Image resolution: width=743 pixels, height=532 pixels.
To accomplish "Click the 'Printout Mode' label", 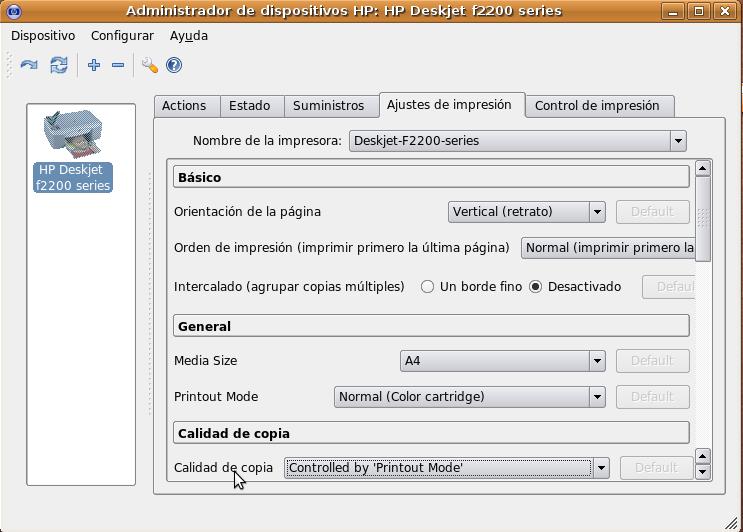I will coord(216,397).
